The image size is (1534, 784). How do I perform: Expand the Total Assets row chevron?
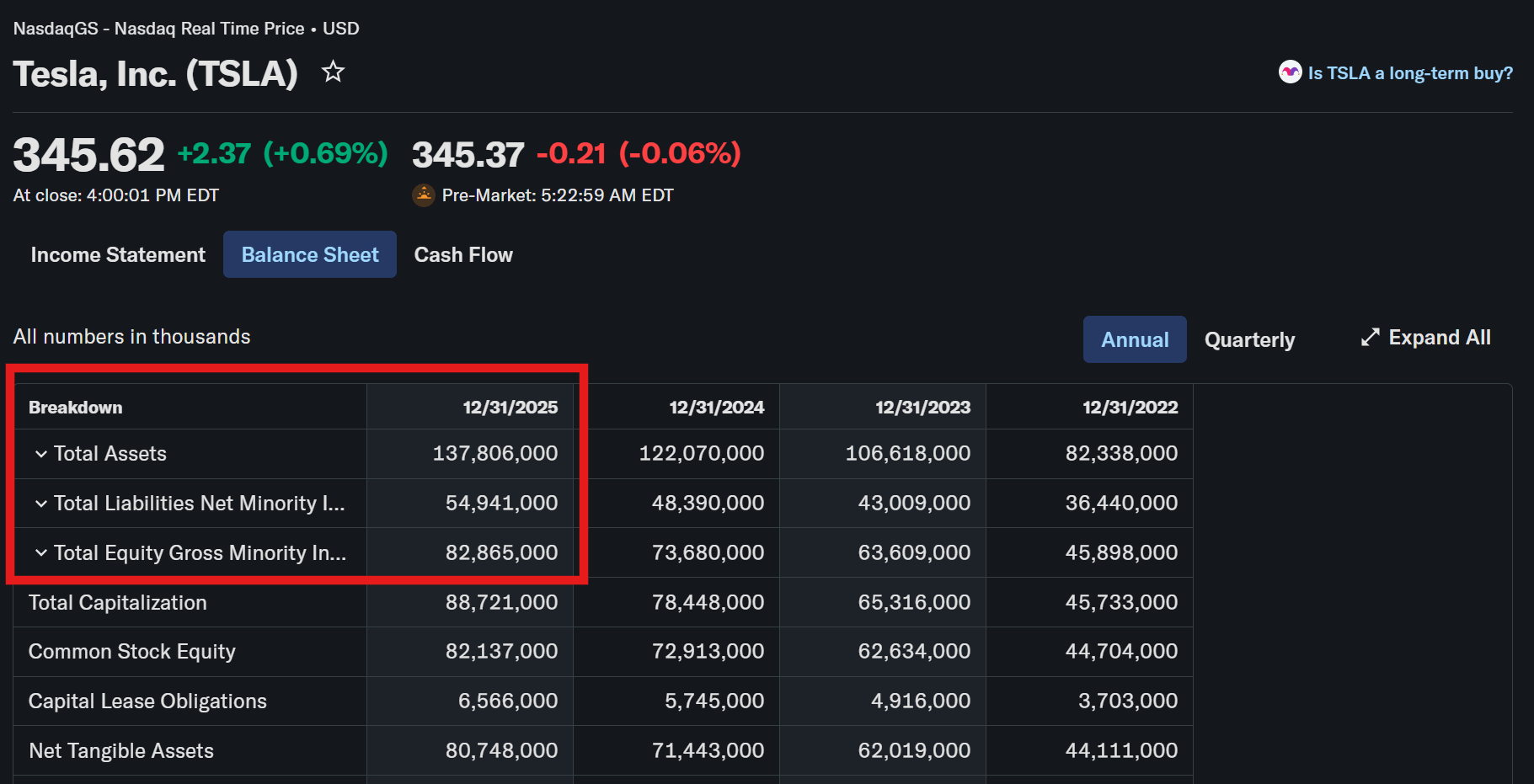(x=40, y=454)
